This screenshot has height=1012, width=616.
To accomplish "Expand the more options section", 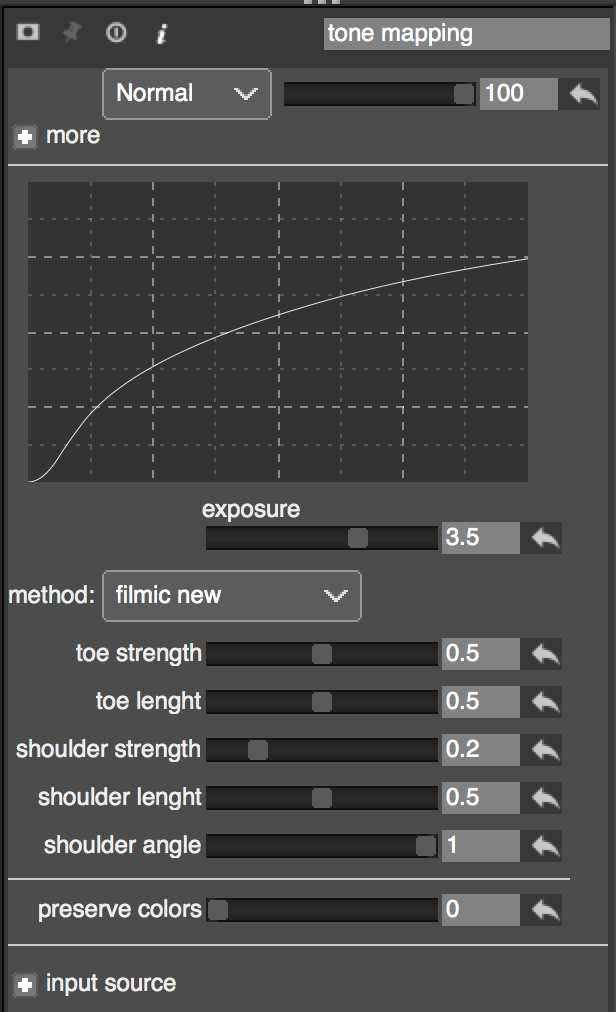I will (x=26, y=136).
